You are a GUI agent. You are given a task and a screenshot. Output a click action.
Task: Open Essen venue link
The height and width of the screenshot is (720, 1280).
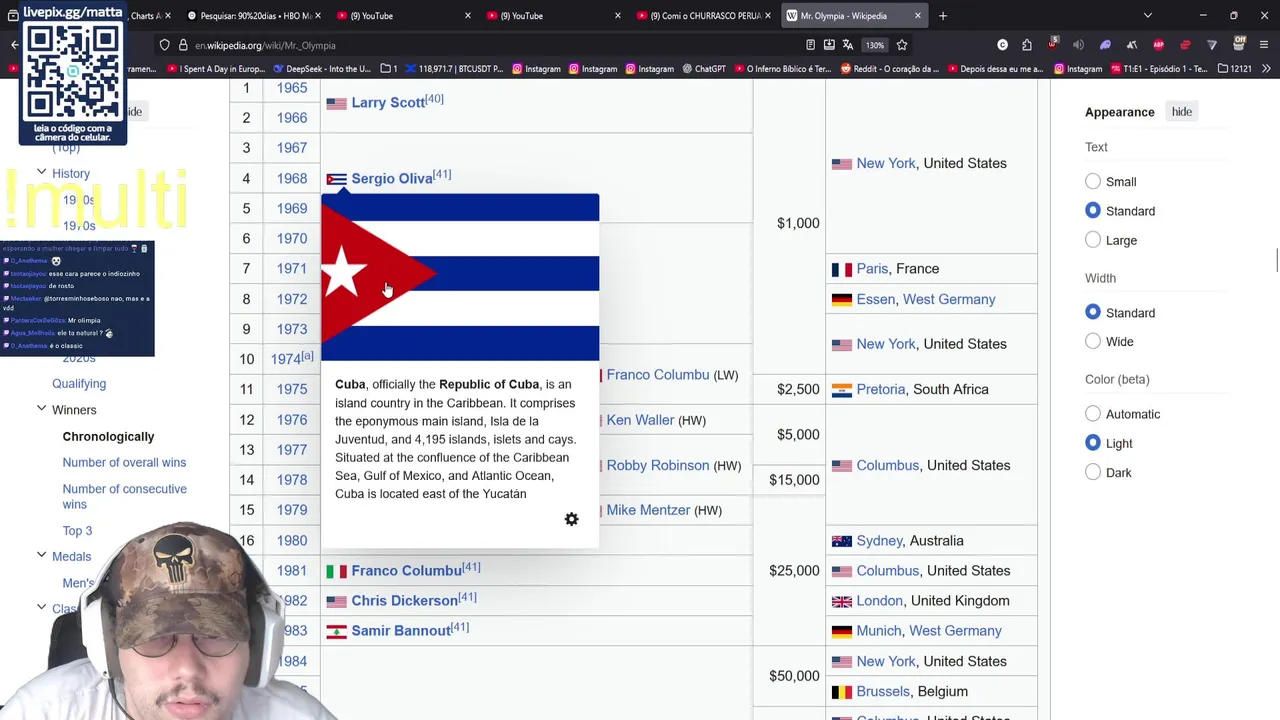pos(876,300)
